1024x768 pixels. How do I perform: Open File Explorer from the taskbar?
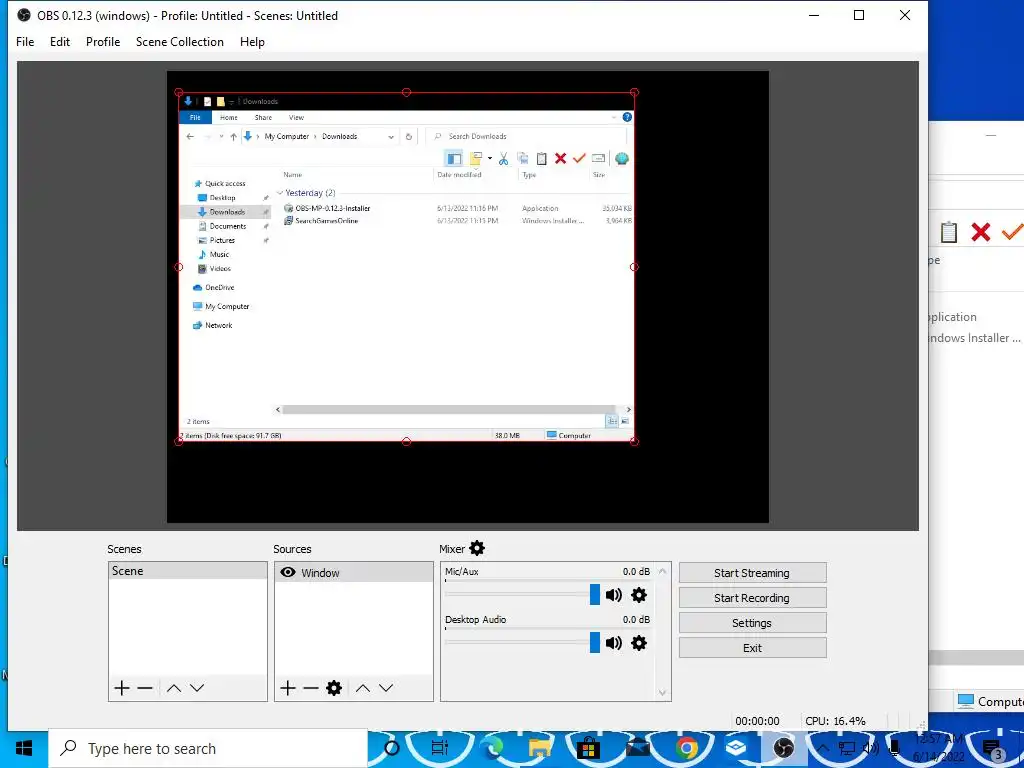[540, 748]
